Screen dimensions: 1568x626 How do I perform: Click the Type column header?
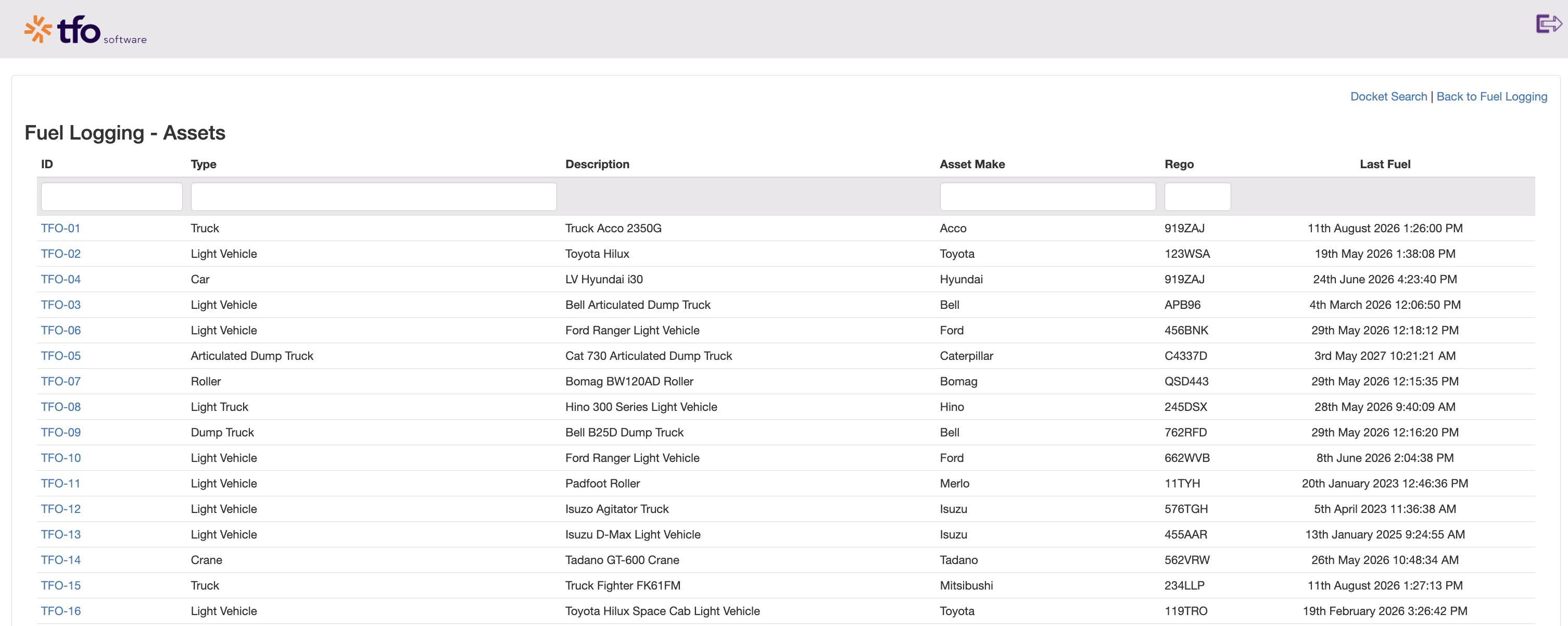tap(204, 165)
